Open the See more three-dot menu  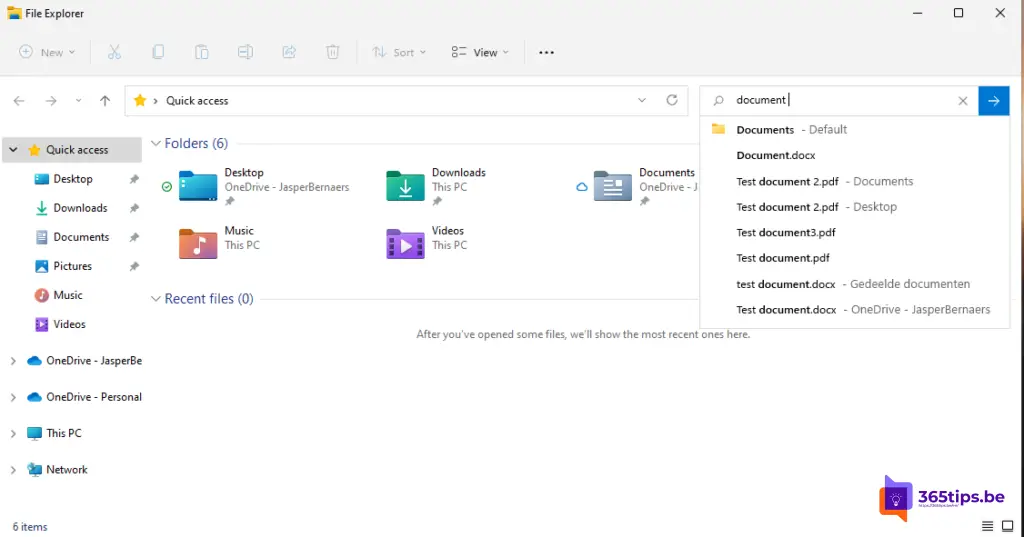click(546, 52)
